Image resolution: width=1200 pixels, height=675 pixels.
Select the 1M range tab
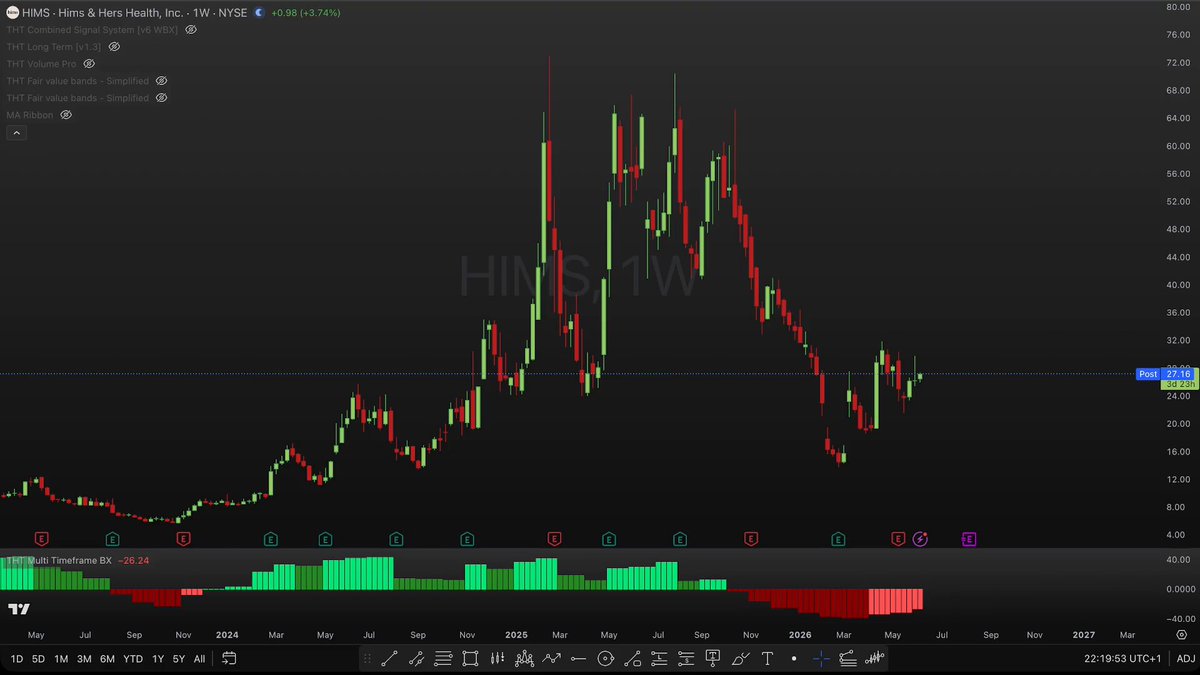[61, 658]
